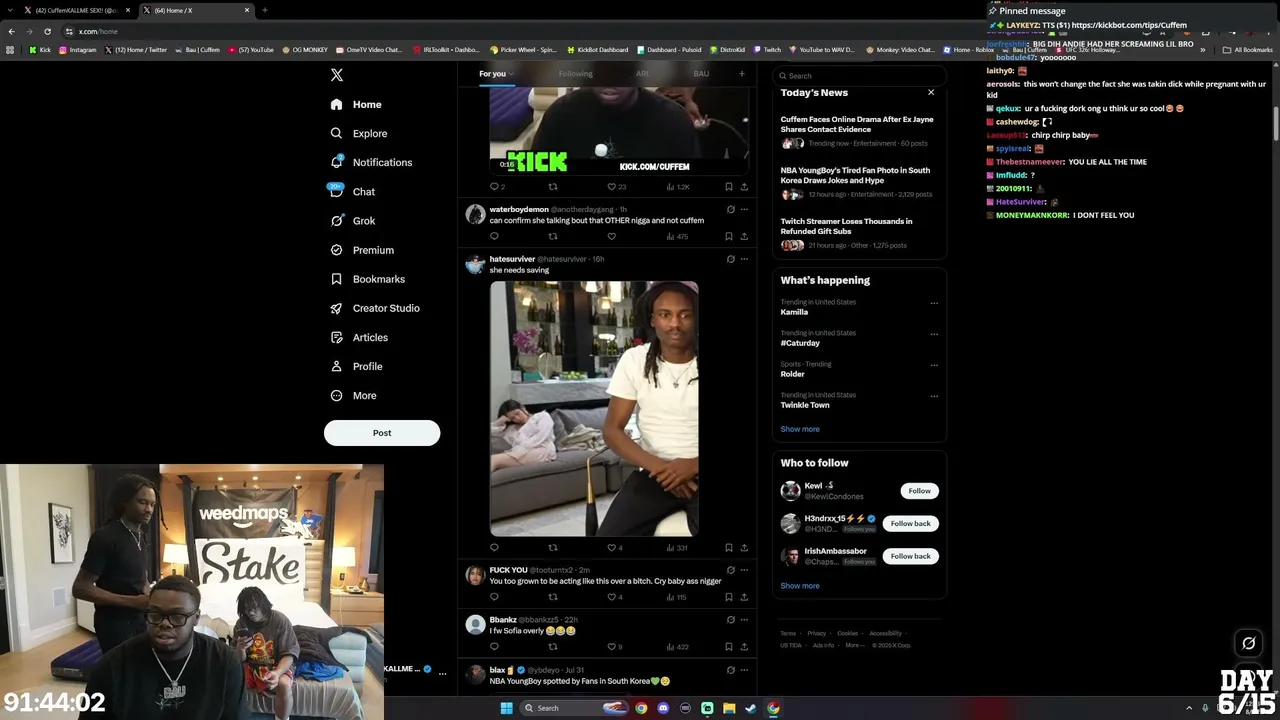This screenshot has width=1280, height=720.
Task: Share the Bbankz post
Action: click(744, 647)
